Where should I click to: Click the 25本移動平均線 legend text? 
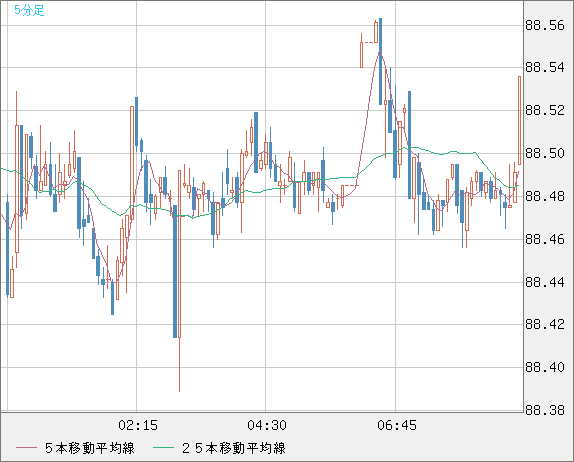(234, 448)
